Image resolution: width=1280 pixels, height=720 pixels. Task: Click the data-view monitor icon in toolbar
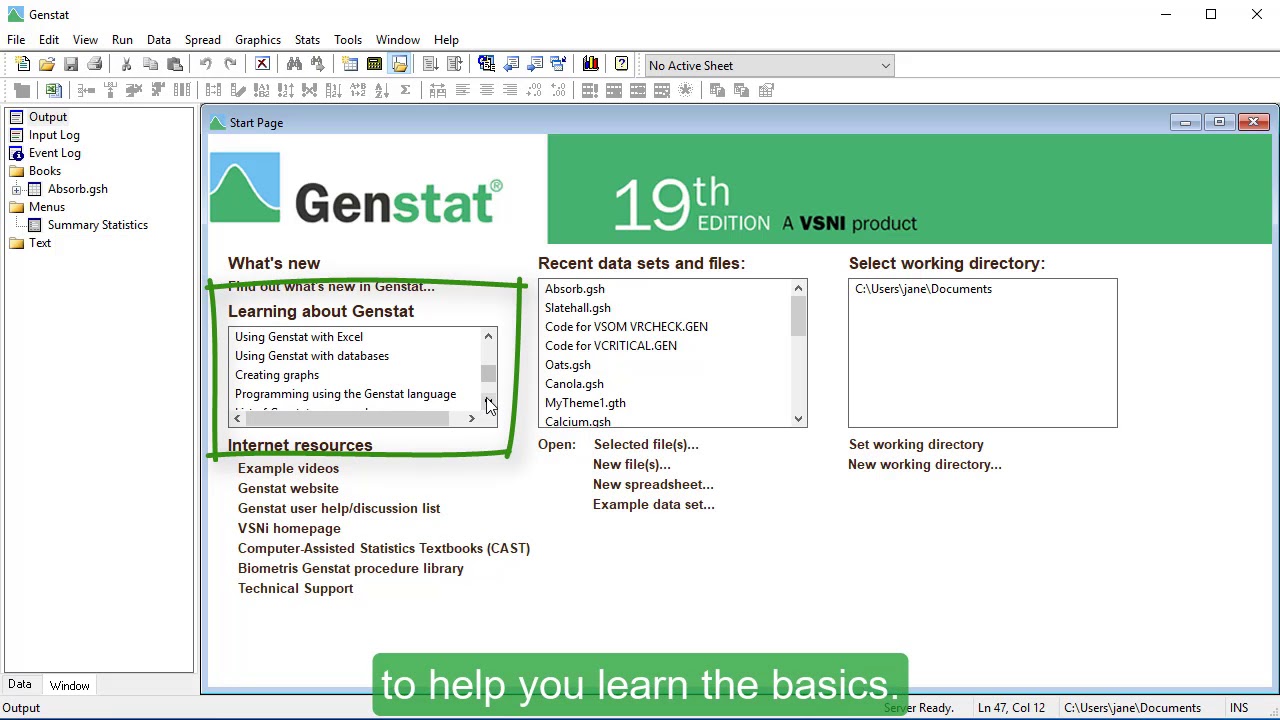pyautogui.click(x=486, y=65)
